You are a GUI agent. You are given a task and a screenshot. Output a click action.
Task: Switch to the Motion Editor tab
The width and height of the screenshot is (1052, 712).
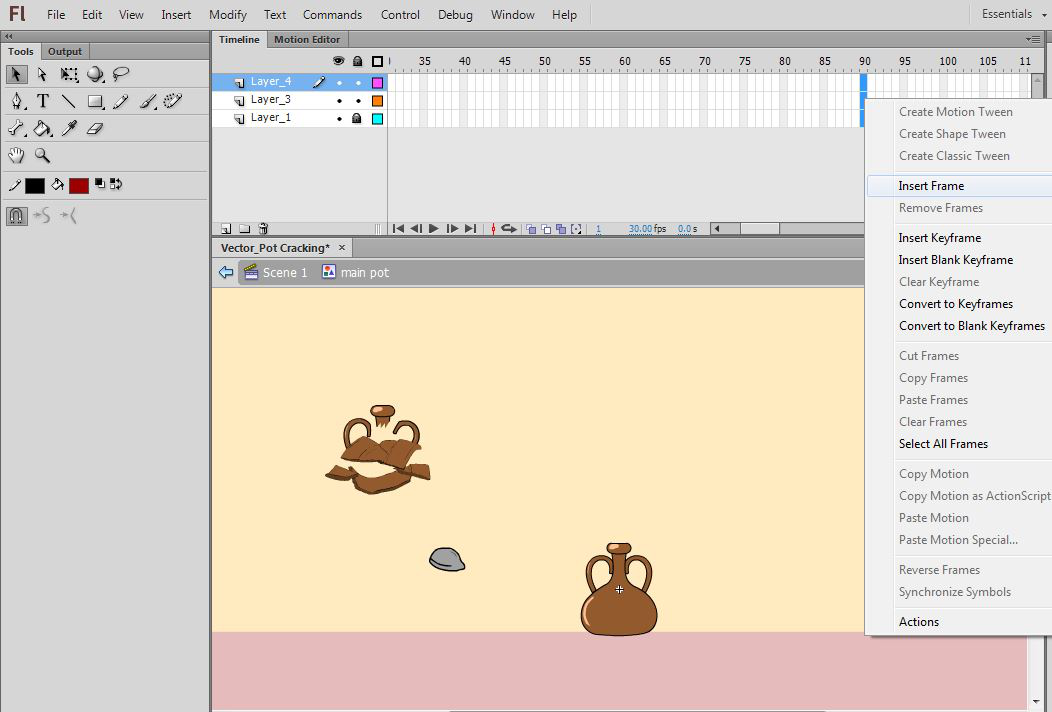(x=307, y=40)
